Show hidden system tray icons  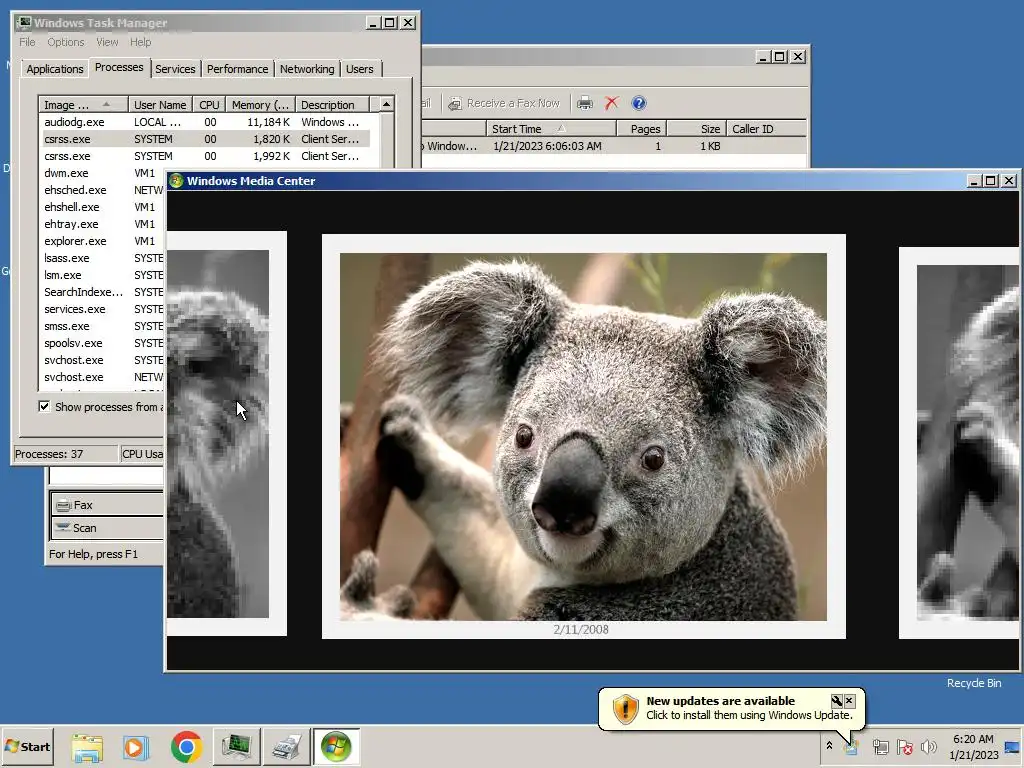click(x=829, y=746)
